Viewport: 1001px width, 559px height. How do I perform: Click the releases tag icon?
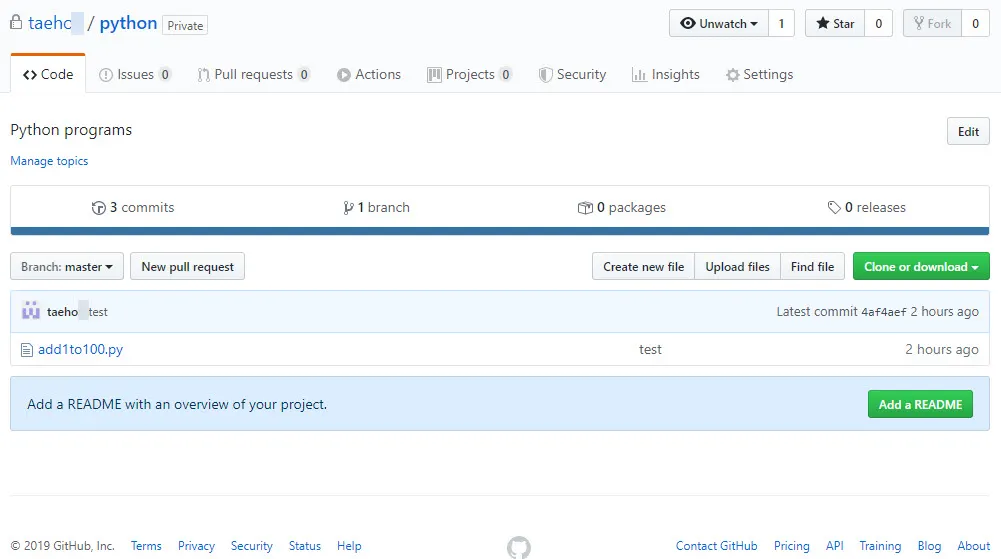tap(834, 207)
